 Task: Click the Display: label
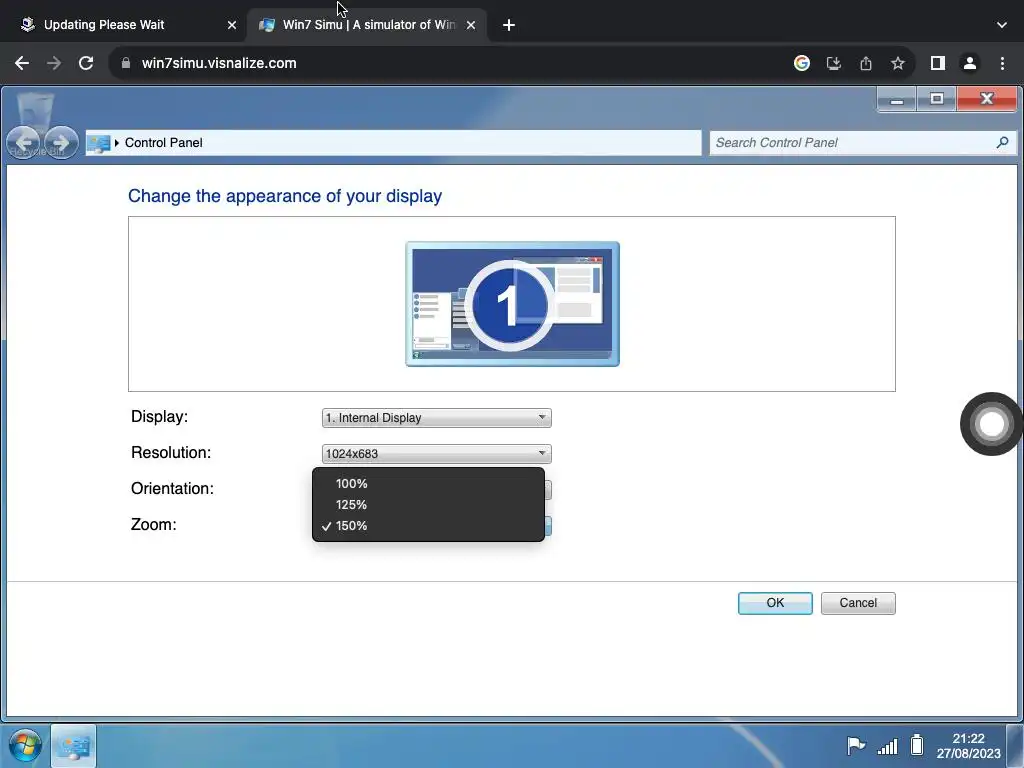click(x=159, y=417)
